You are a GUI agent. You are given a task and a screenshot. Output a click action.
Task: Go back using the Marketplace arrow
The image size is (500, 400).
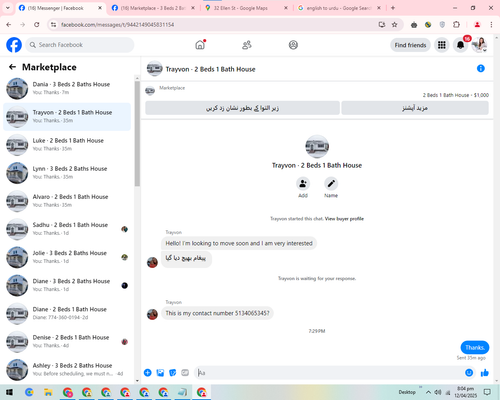[13, 67]
